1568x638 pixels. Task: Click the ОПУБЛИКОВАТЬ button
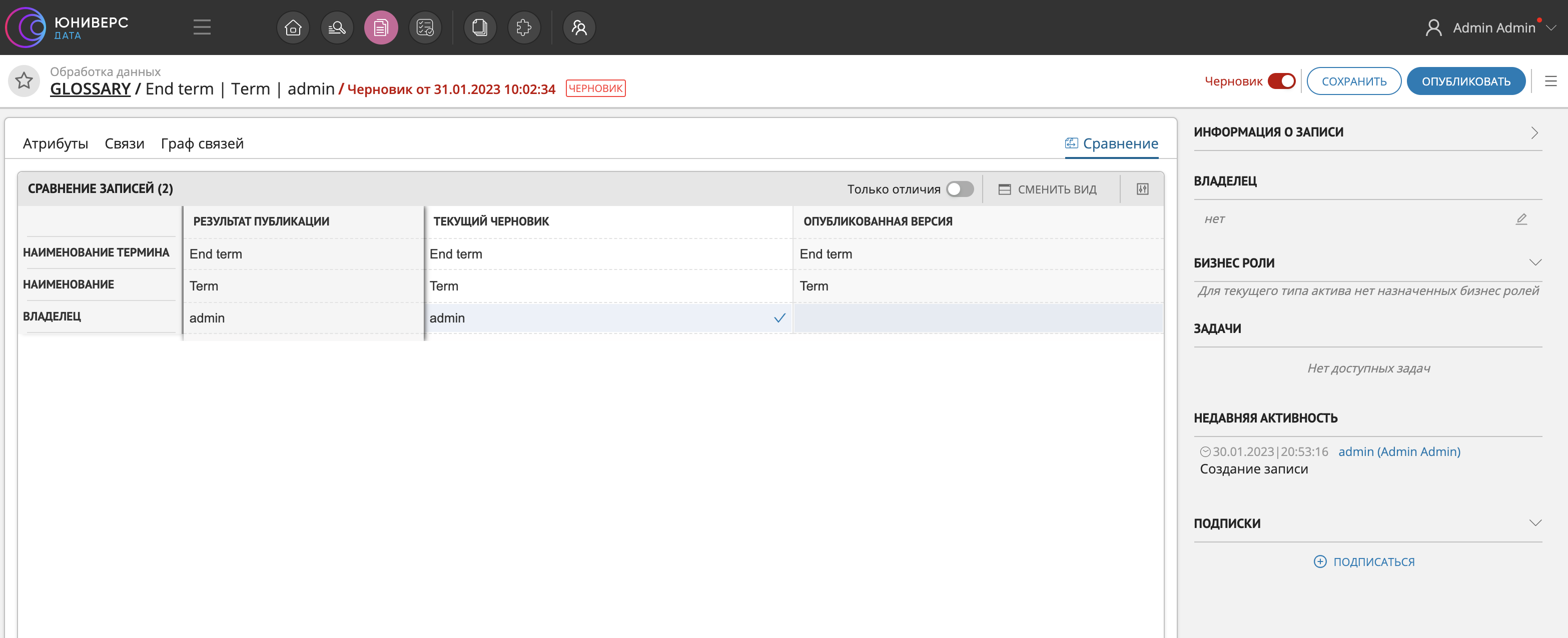pos(1466,81)
